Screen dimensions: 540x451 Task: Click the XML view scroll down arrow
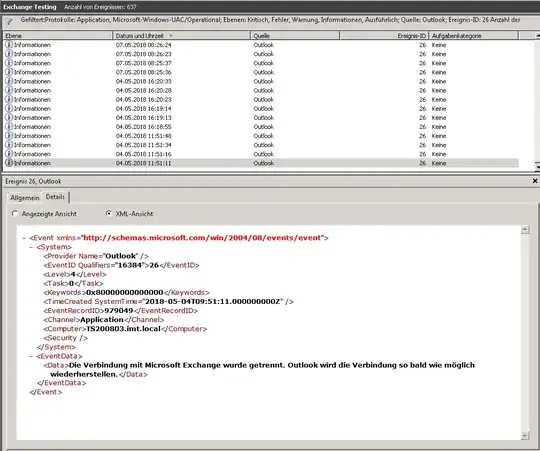pos(525,436)
